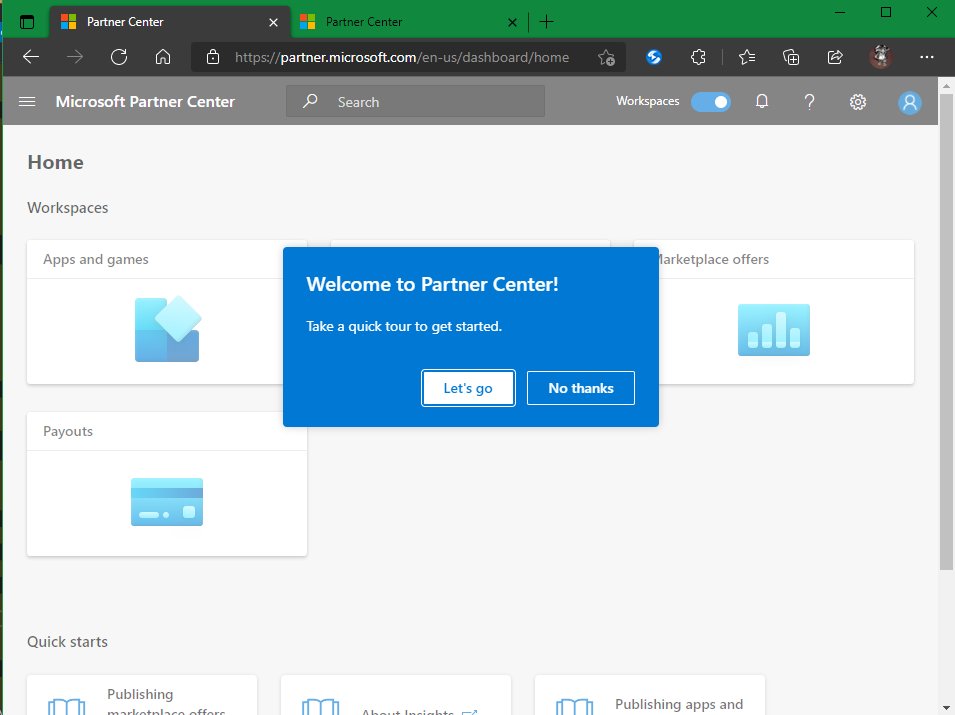
Task: Open Partner Center settings via the gear icon
Action: pyautogui.click(x=857, y=101)
